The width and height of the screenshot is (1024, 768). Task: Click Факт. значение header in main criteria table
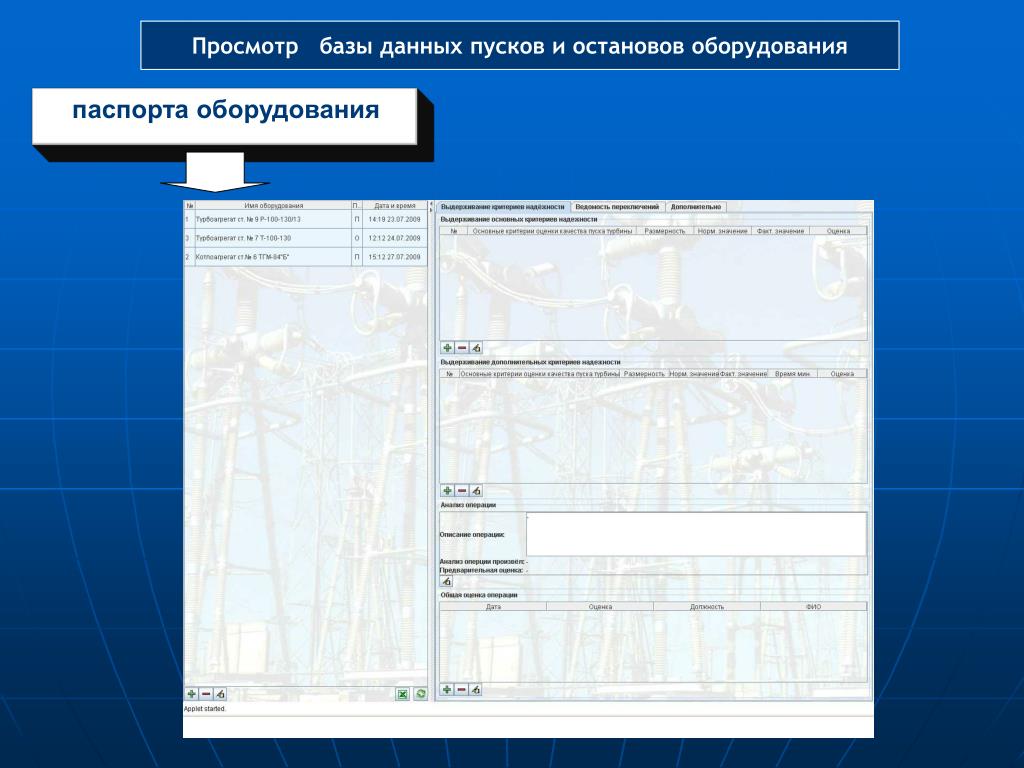tap(780, 231)
